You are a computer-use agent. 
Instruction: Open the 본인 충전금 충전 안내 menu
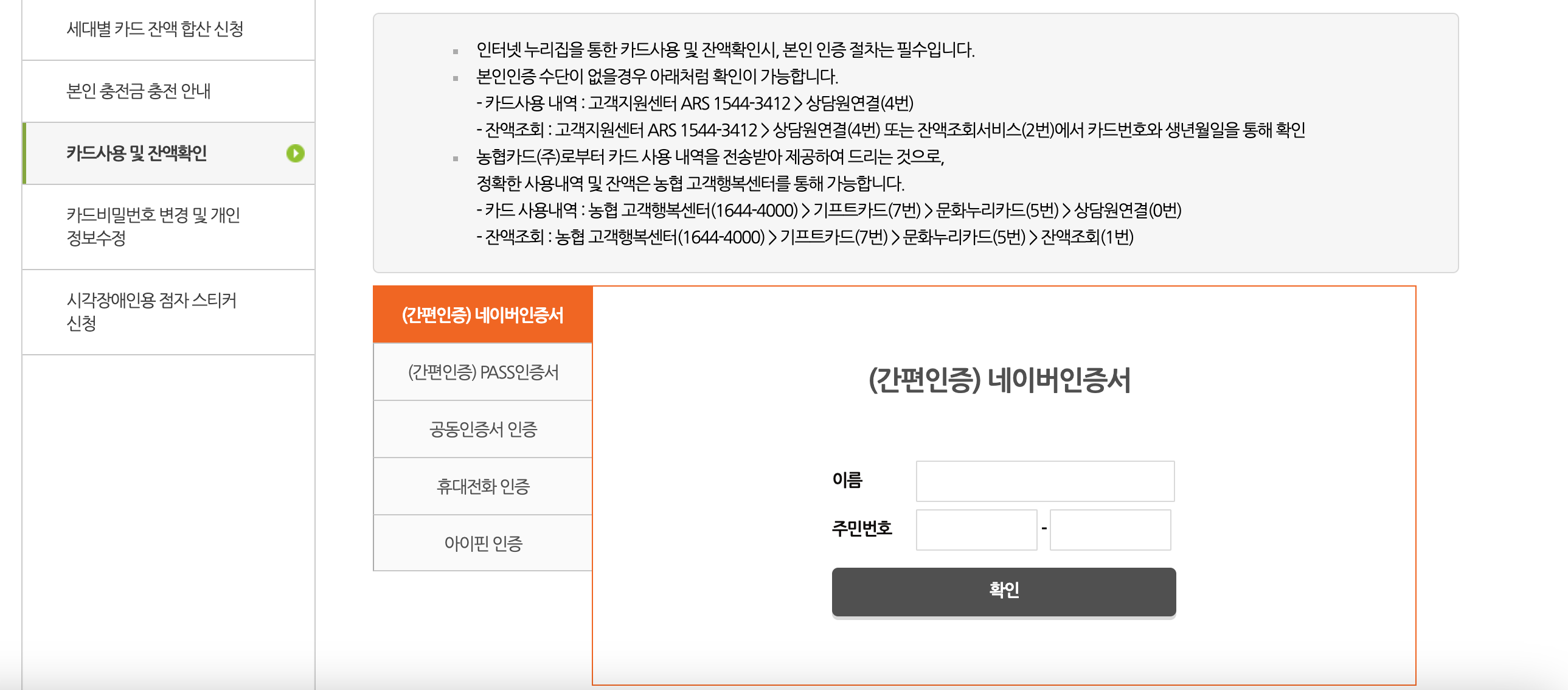click(x=168, y=91)
